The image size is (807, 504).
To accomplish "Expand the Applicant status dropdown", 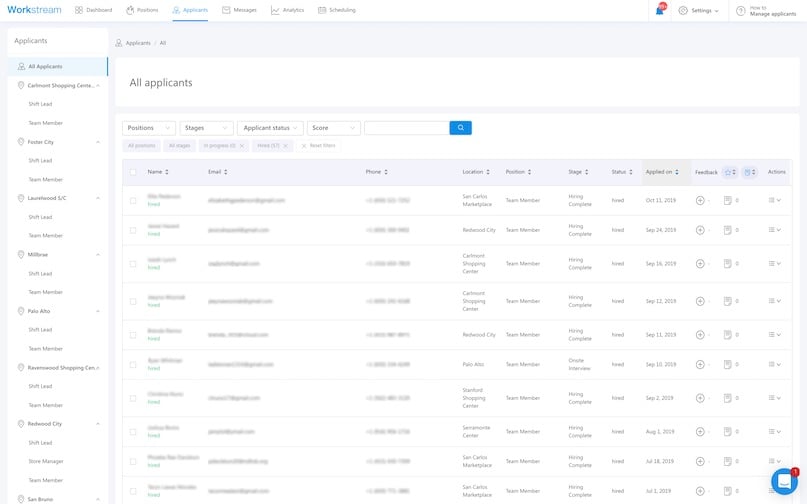I will coord(270,128).
